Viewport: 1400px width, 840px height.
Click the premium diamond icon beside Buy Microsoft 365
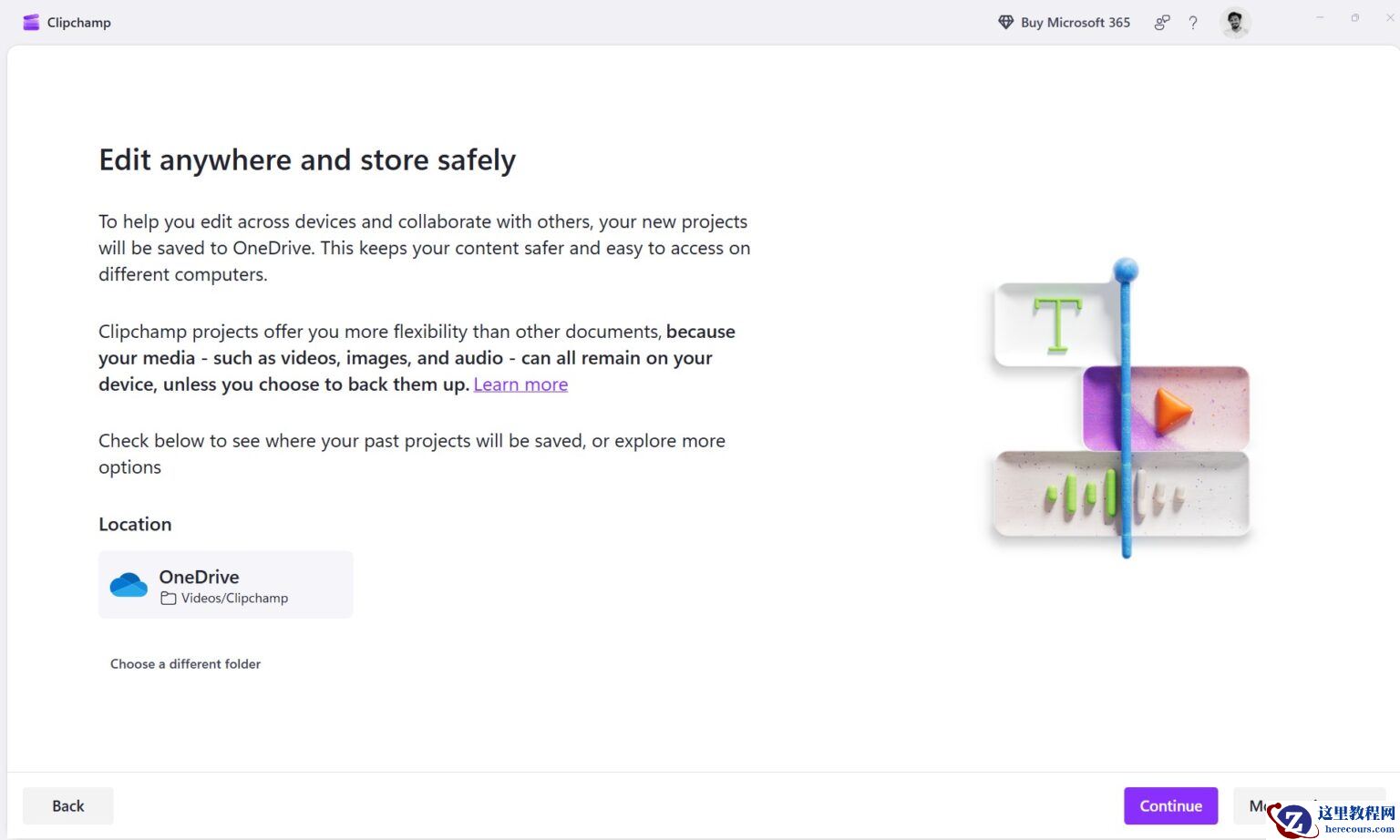1005,22
